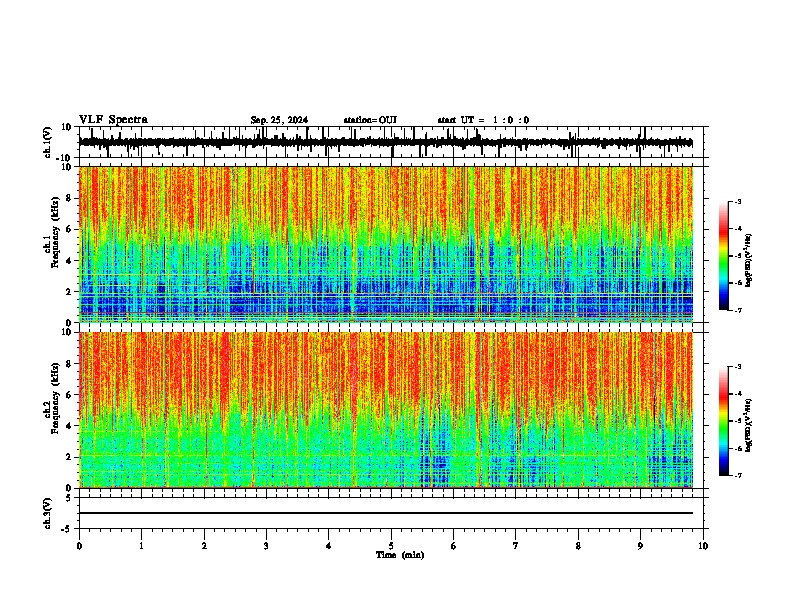The width and height of the screenshot is (792, 612).
Task: Click the flat ch.3 voltage line
Action: click(x=386, y=513)
